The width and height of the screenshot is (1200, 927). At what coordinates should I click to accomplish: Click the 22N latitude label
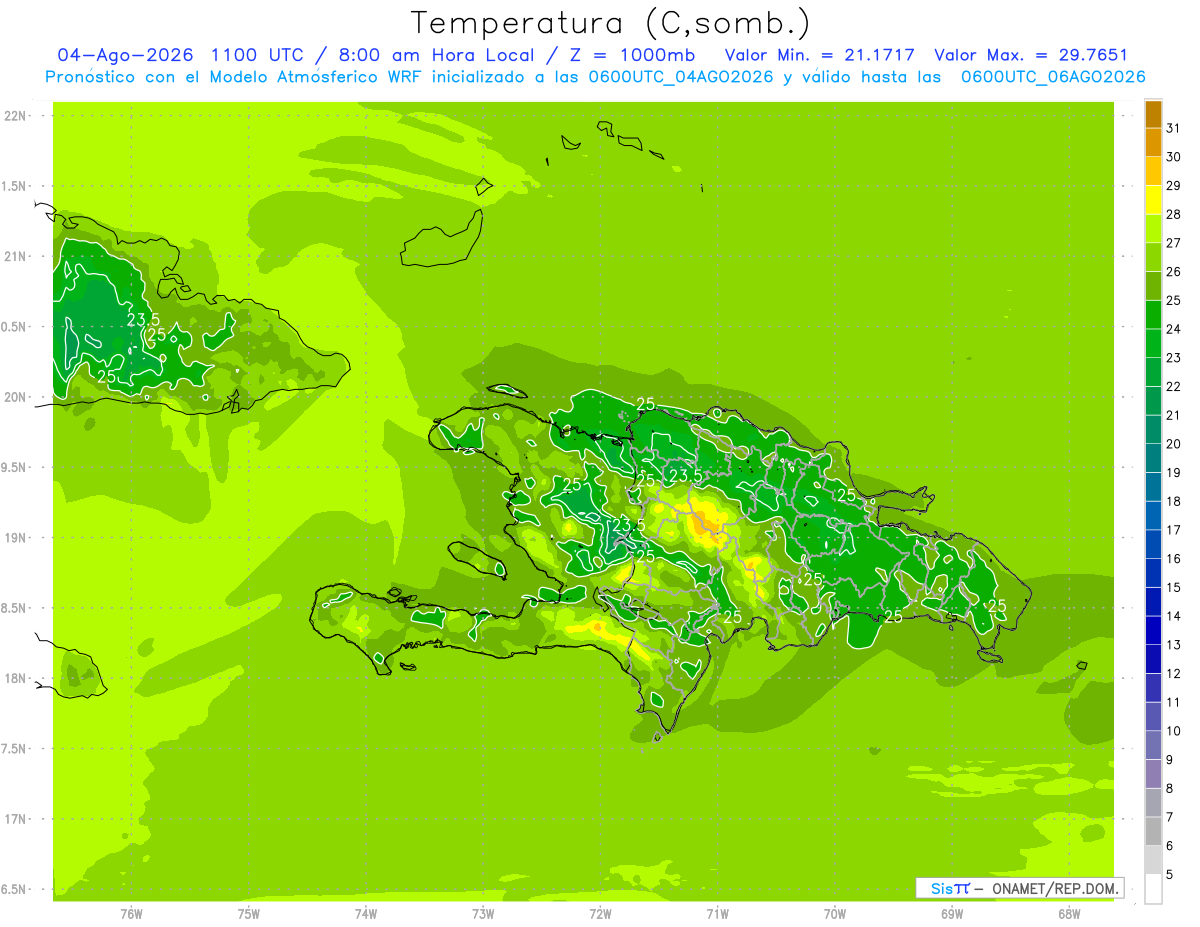[16, 116]
